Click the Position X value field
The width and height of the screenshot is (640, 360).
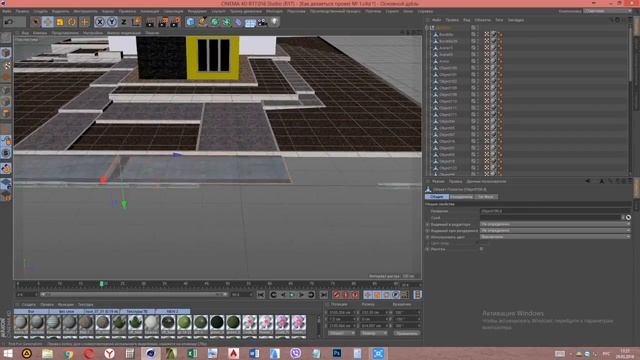point(342,312)
